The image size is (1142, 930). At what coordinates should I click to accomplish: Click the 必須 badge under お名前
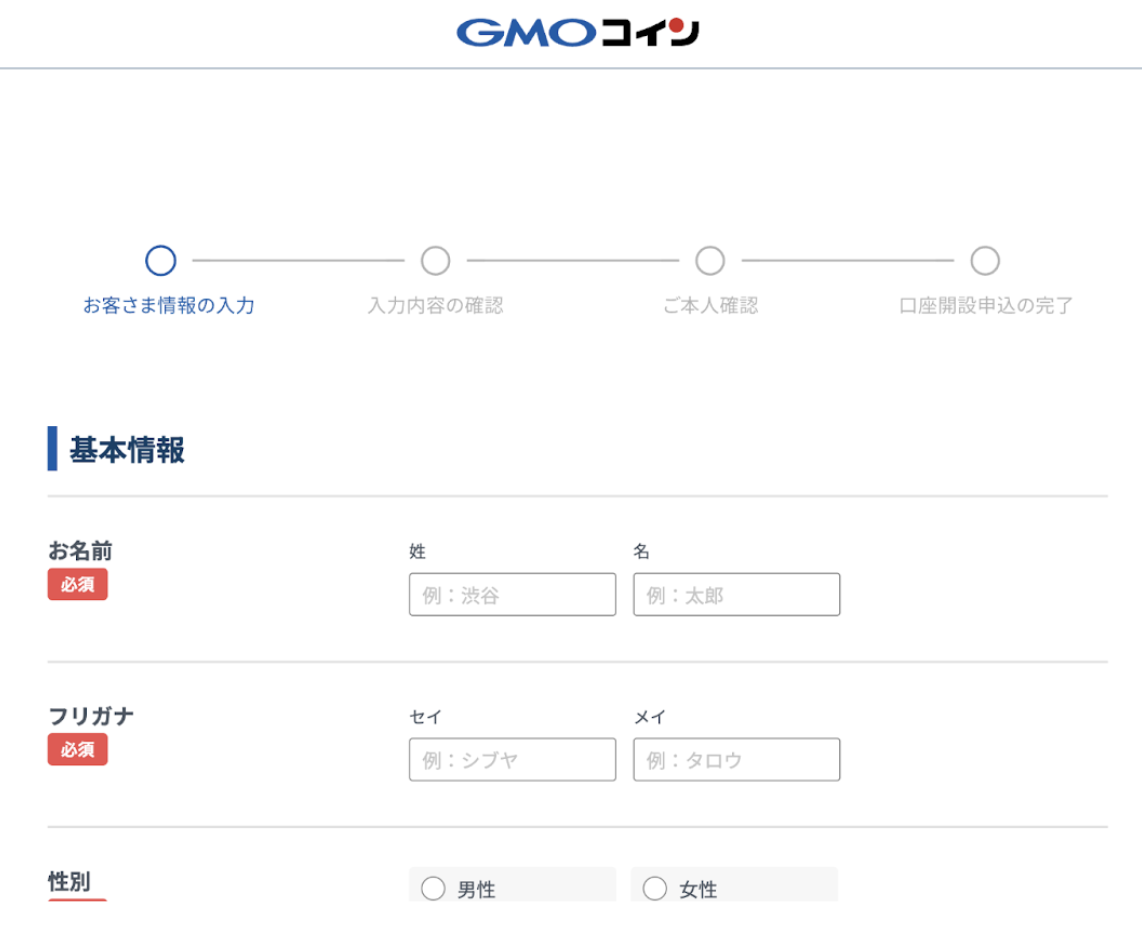(78, 584)
